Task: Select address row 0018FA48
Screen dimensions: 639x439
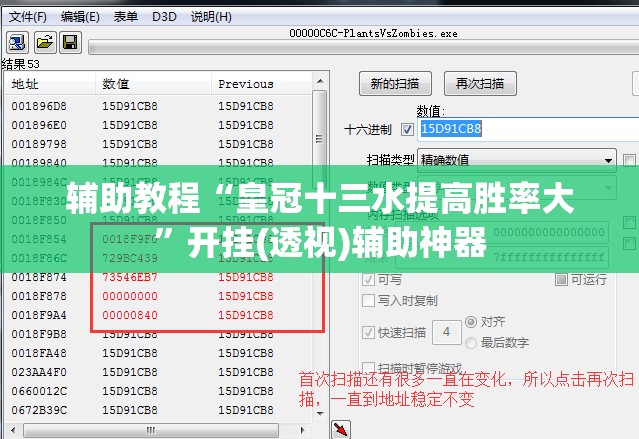Action: click(x=158, y=353)
